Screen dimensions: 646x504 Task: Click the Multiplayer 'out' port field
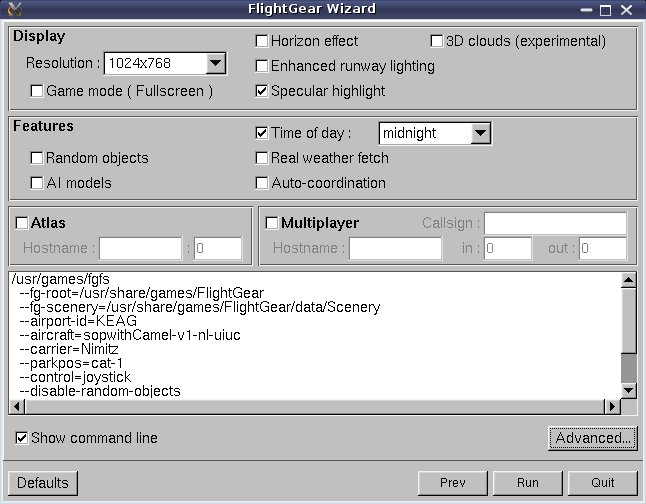603,248
